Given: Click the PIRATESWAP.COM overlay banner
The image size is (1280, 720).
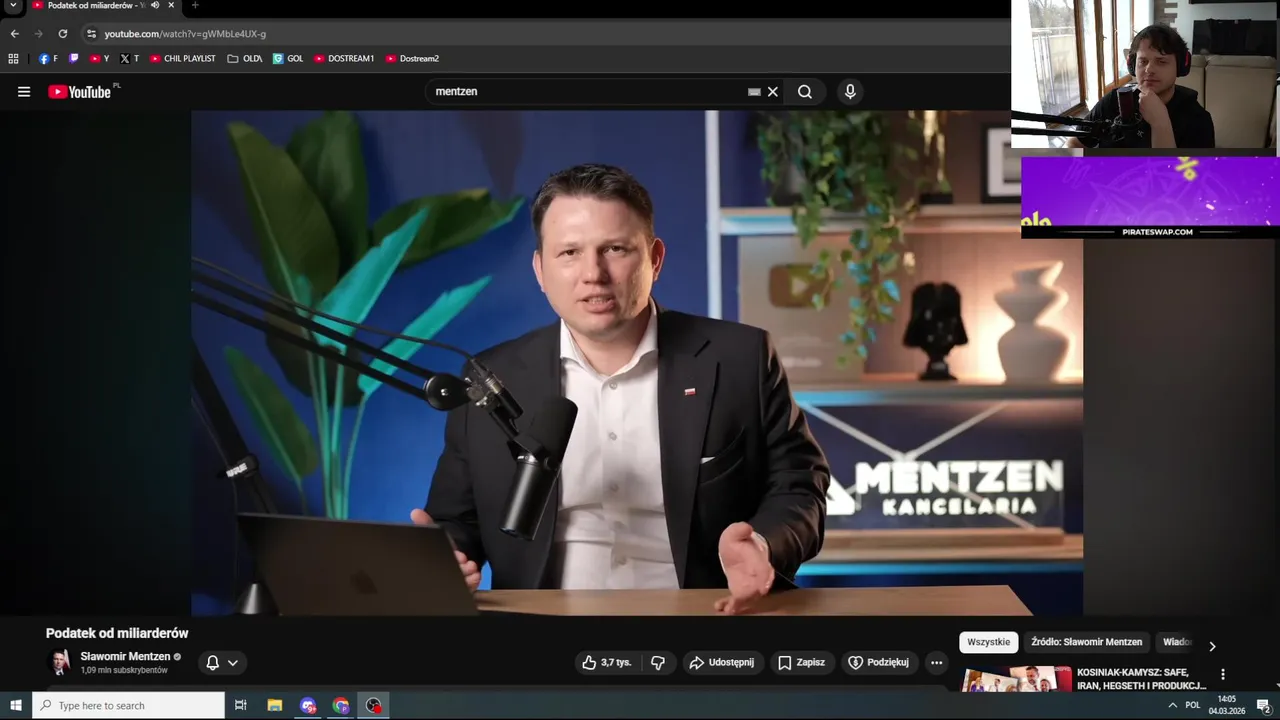Looking at the screenshot, I should [1150, 197].
